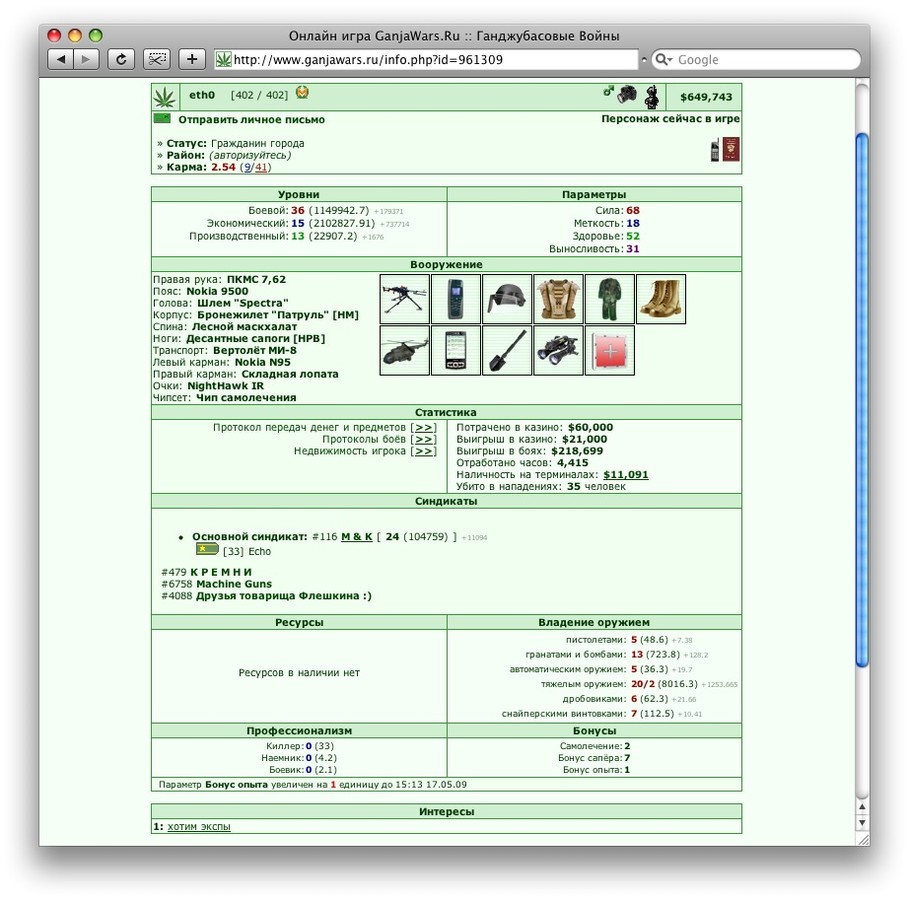
Task: Click the green envelope mail icon
Action: coord(162,118)
